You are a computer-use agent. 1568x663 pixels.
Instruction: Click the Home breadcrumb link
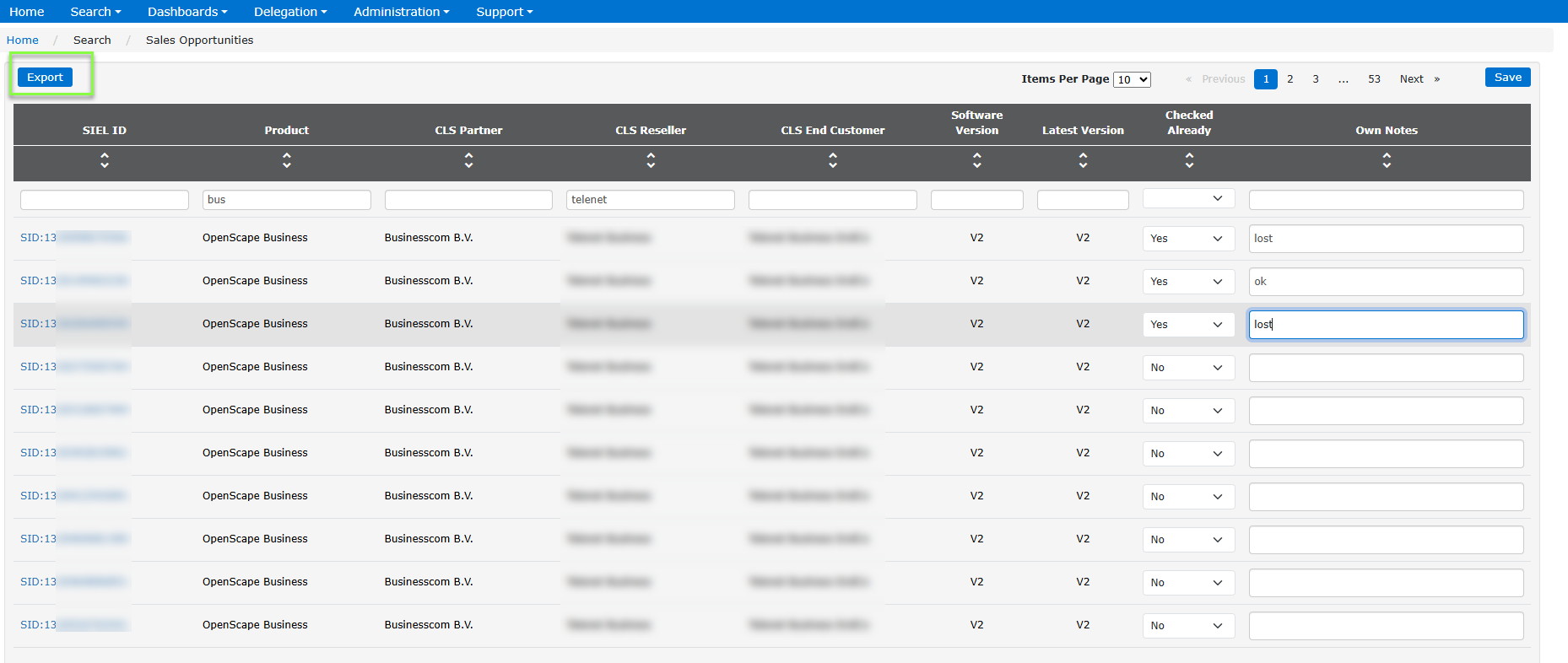pos(23,40)
